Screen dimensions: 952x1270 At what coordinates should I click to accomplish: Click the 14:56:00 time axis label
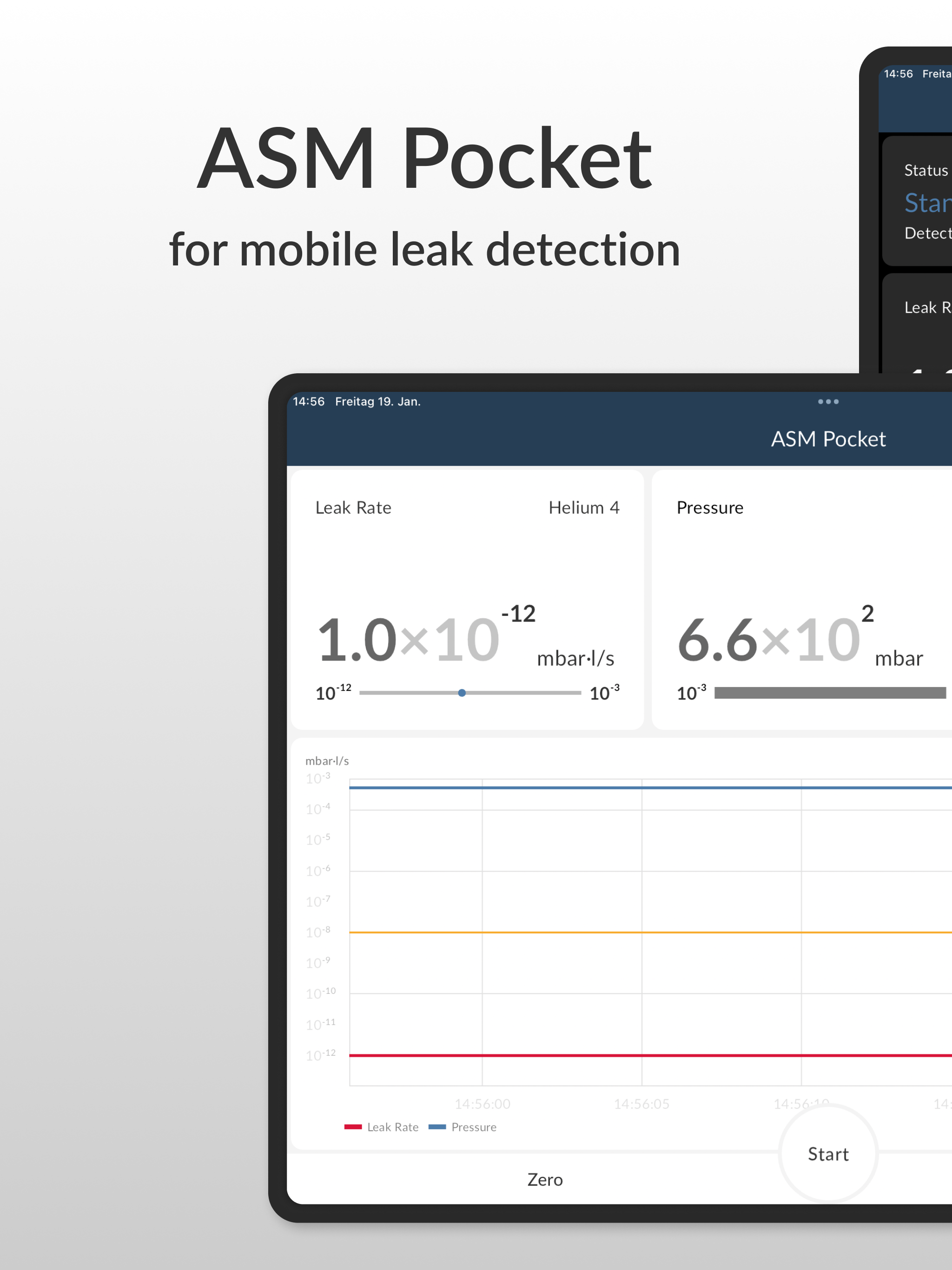(x=483, y=1104)
